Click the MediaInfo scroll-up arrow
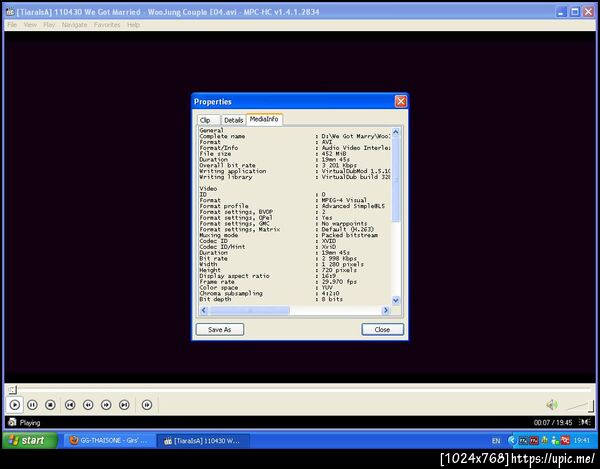 click(x=396, y=132)
